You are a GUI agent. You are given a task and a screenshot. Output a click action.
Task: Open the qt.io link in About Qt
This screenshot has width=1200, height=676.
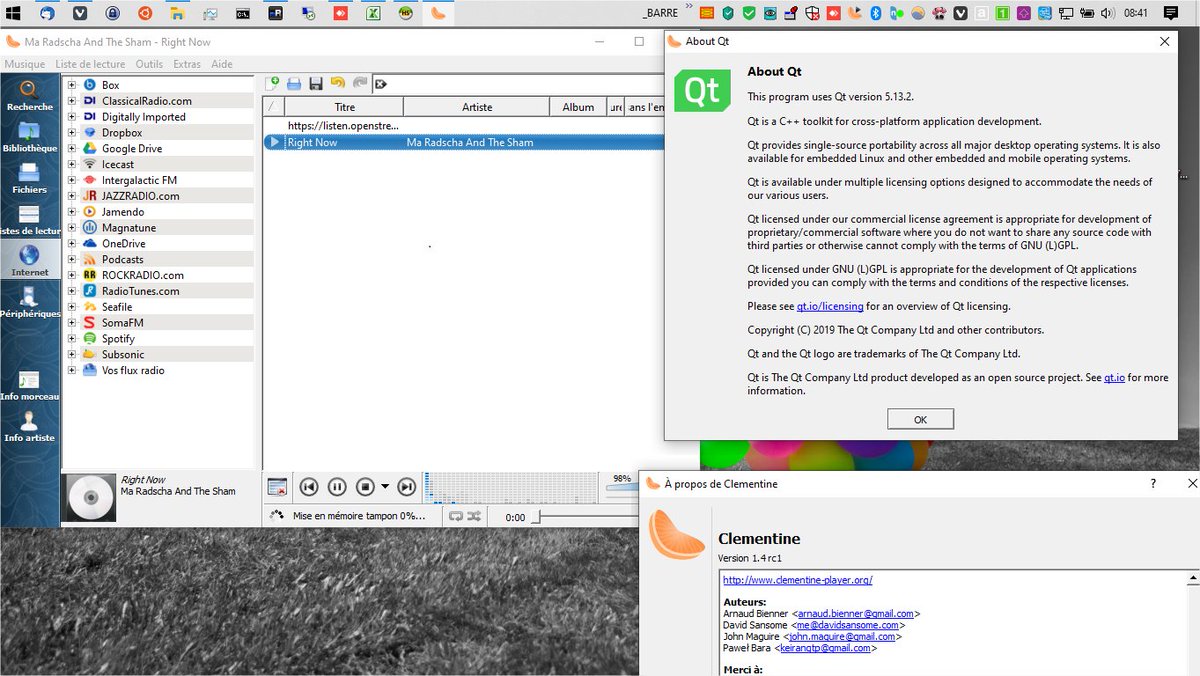point(1114,378)
